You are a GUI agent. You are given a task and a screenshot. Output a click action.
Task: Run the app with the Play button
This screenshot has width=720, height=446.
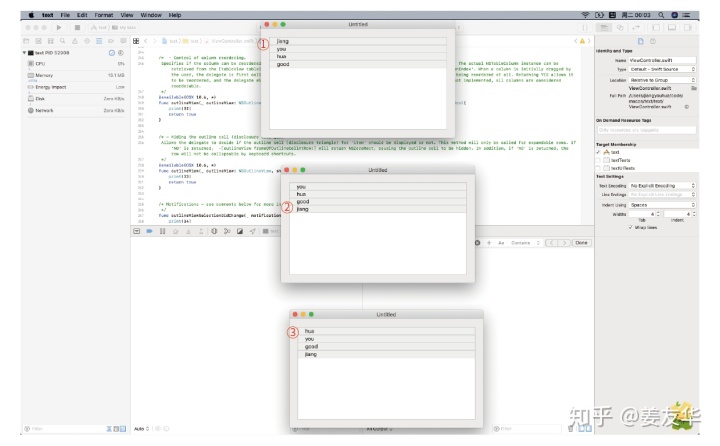pos(59,28)
